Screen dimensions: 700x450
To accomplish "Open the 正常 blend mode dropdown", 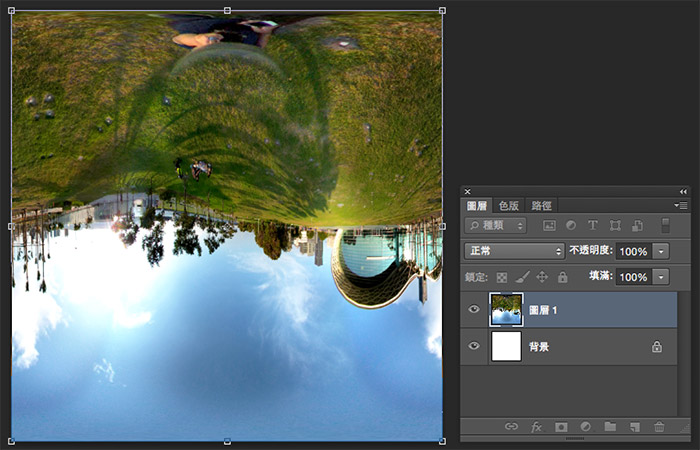I will point(515,251).
